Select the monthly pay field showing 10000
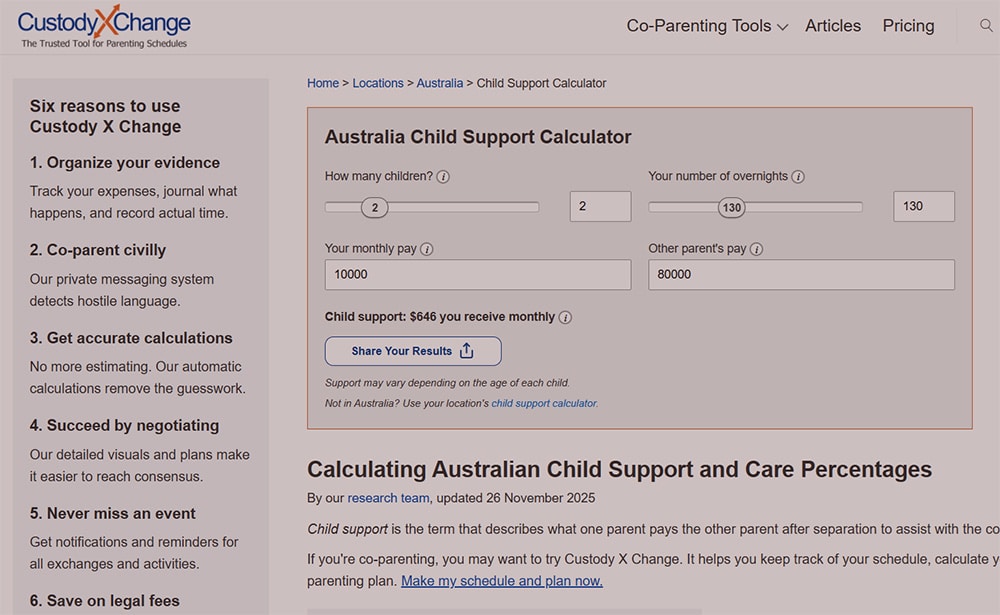Image resolution: width=1000 pixels, height=615 pixels. click(x=477, y=274)
